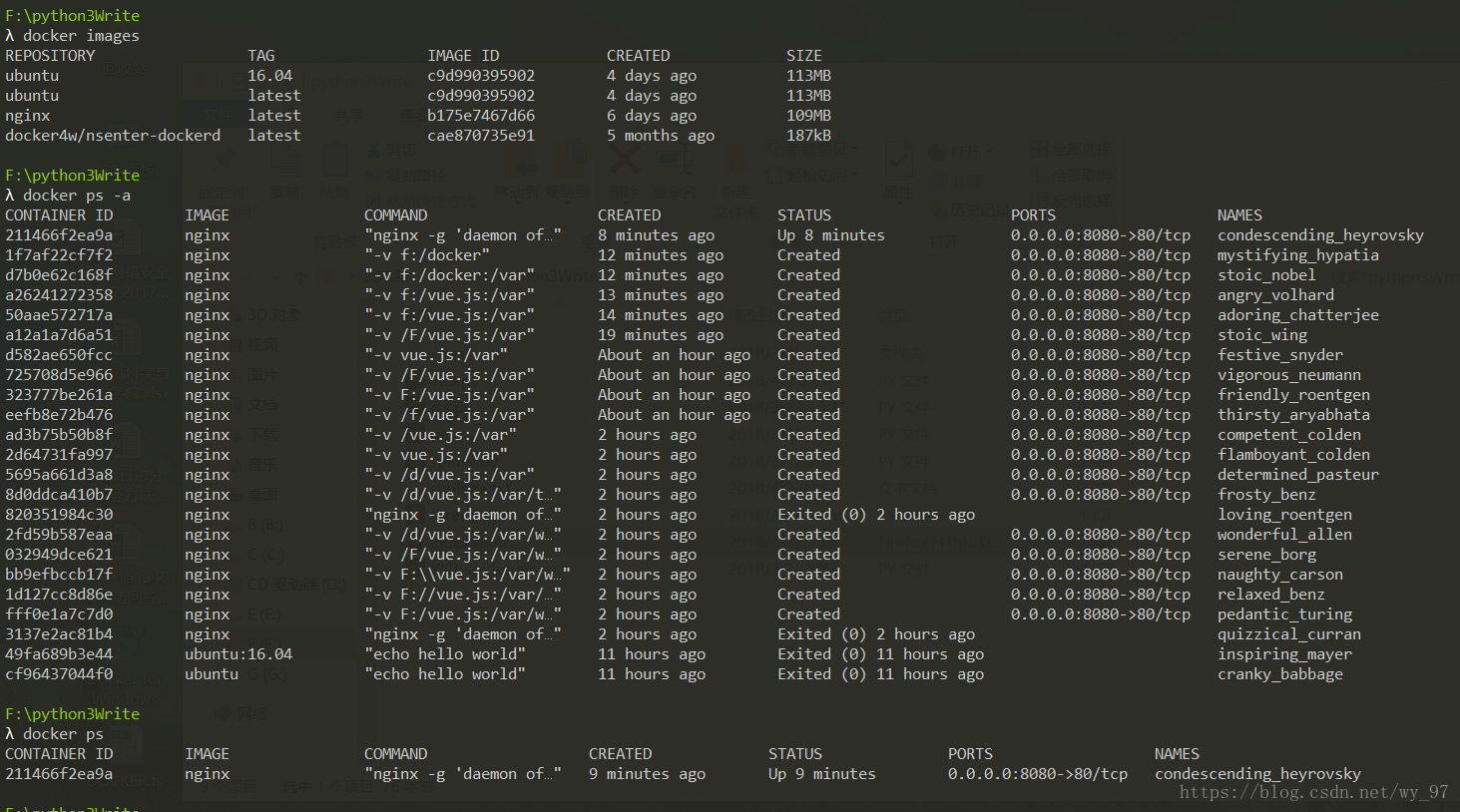The width and height of the screenshot is (1460, 812).
Task: Click container ID 725708d5e966
Action: coord(59,375)
